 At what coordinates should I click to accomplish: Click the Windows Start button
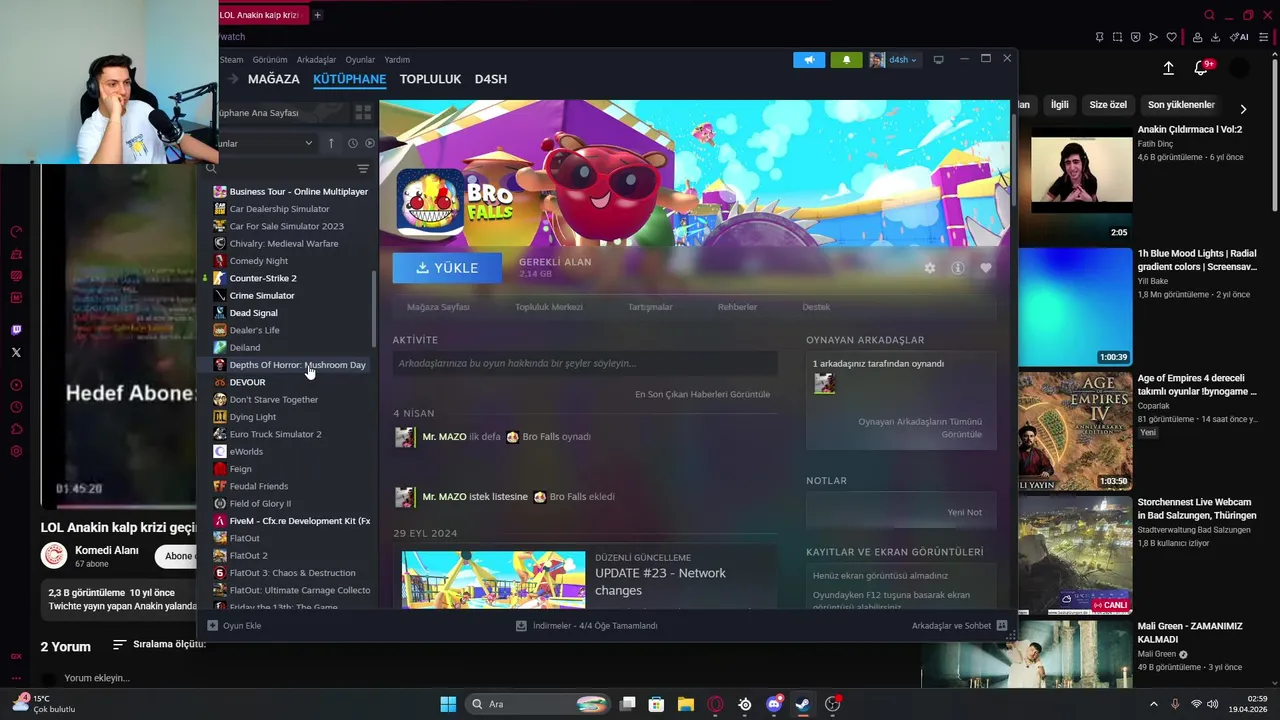(448, 704)
